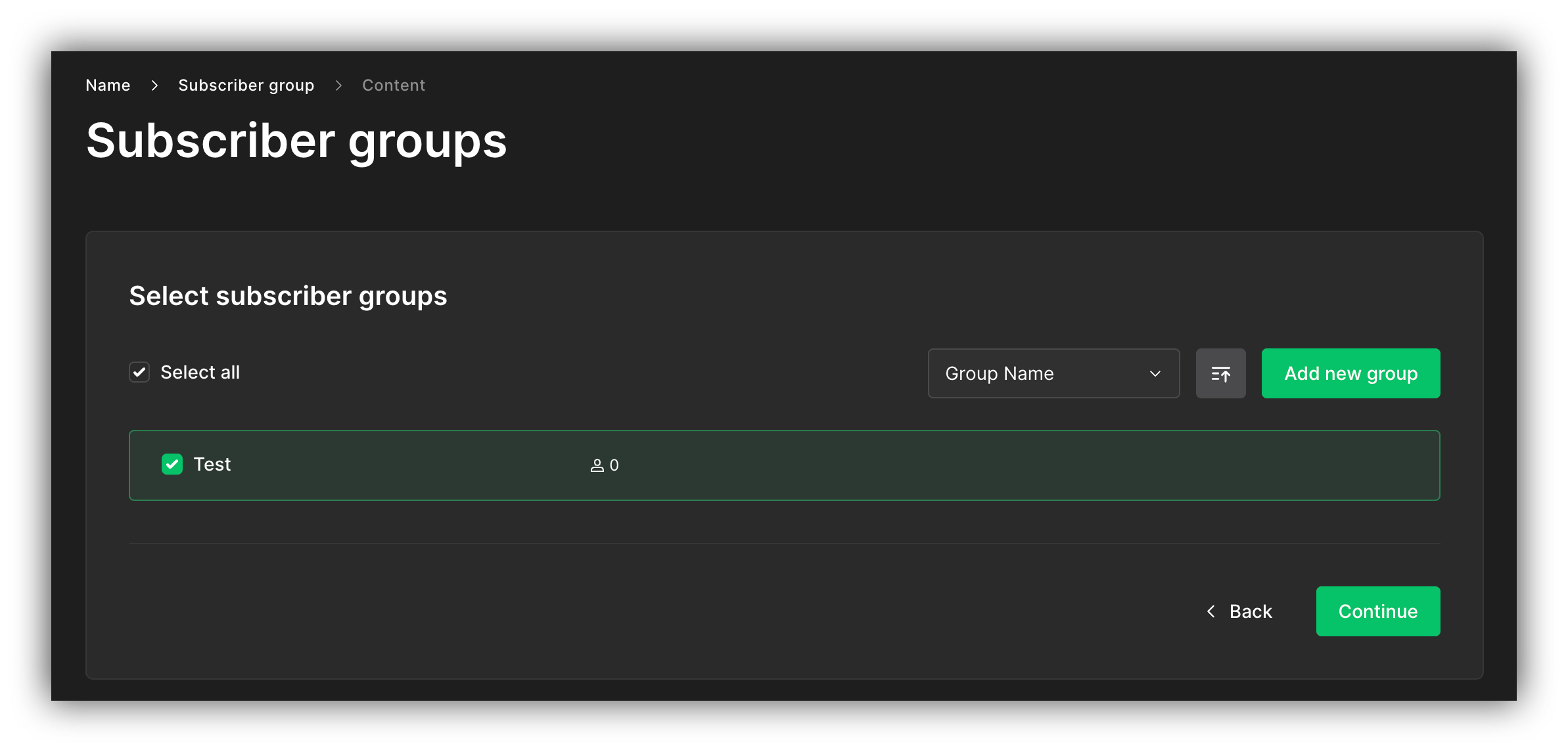This screenshot has width=1568, height=752.
Task: Click the chevron separator after Name breadcrumb
Action: pos(154,85)
